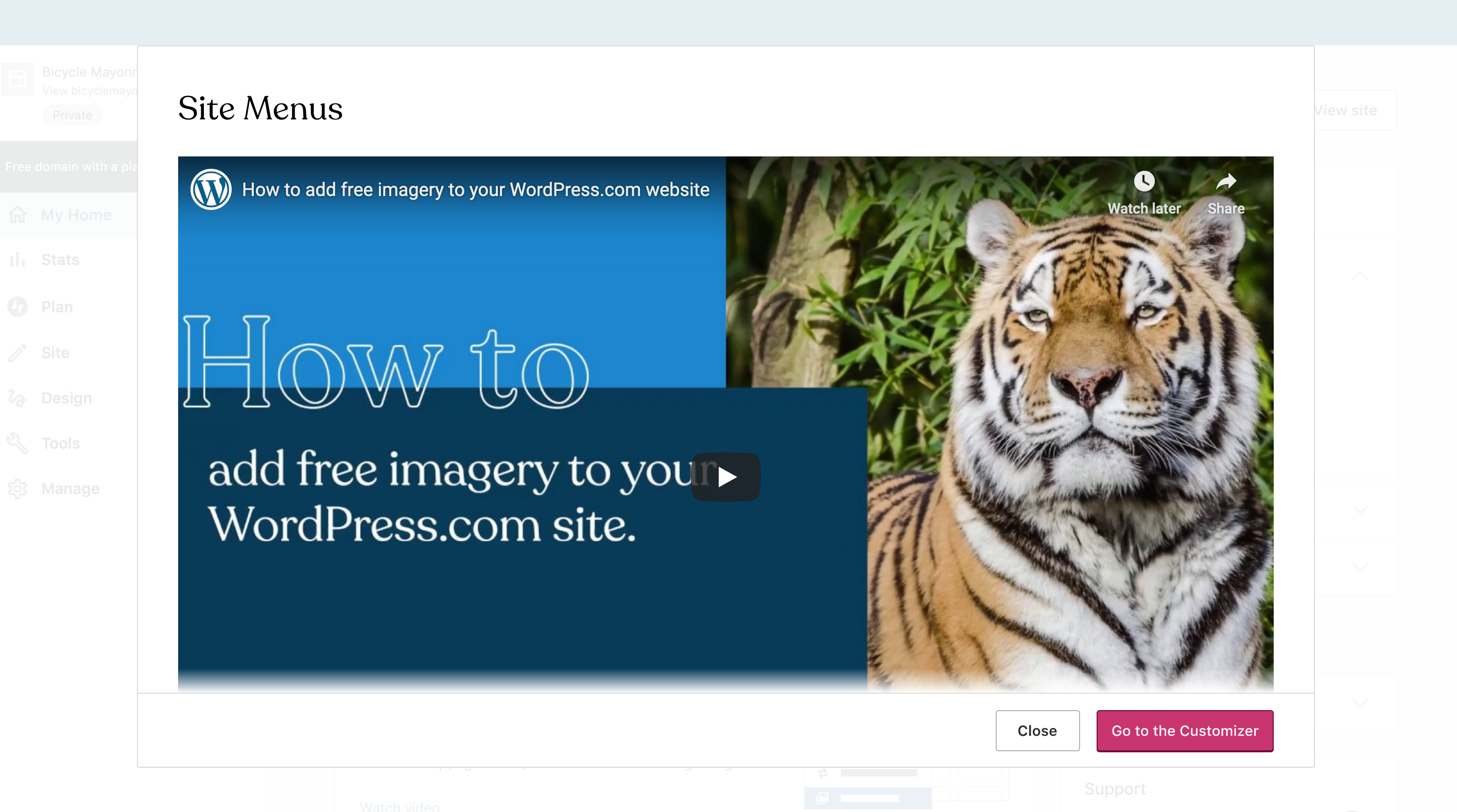The height and width of the screenshot is (812, 1457).
Task: Click the Share arrow icon
Action: (1226, 182)
